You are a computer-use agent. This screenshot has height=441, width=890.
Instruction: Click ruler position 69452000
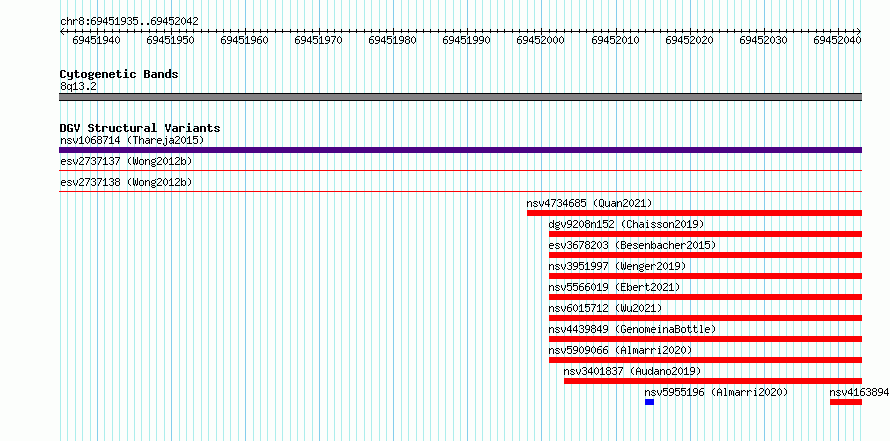click(x=541, y=40)
